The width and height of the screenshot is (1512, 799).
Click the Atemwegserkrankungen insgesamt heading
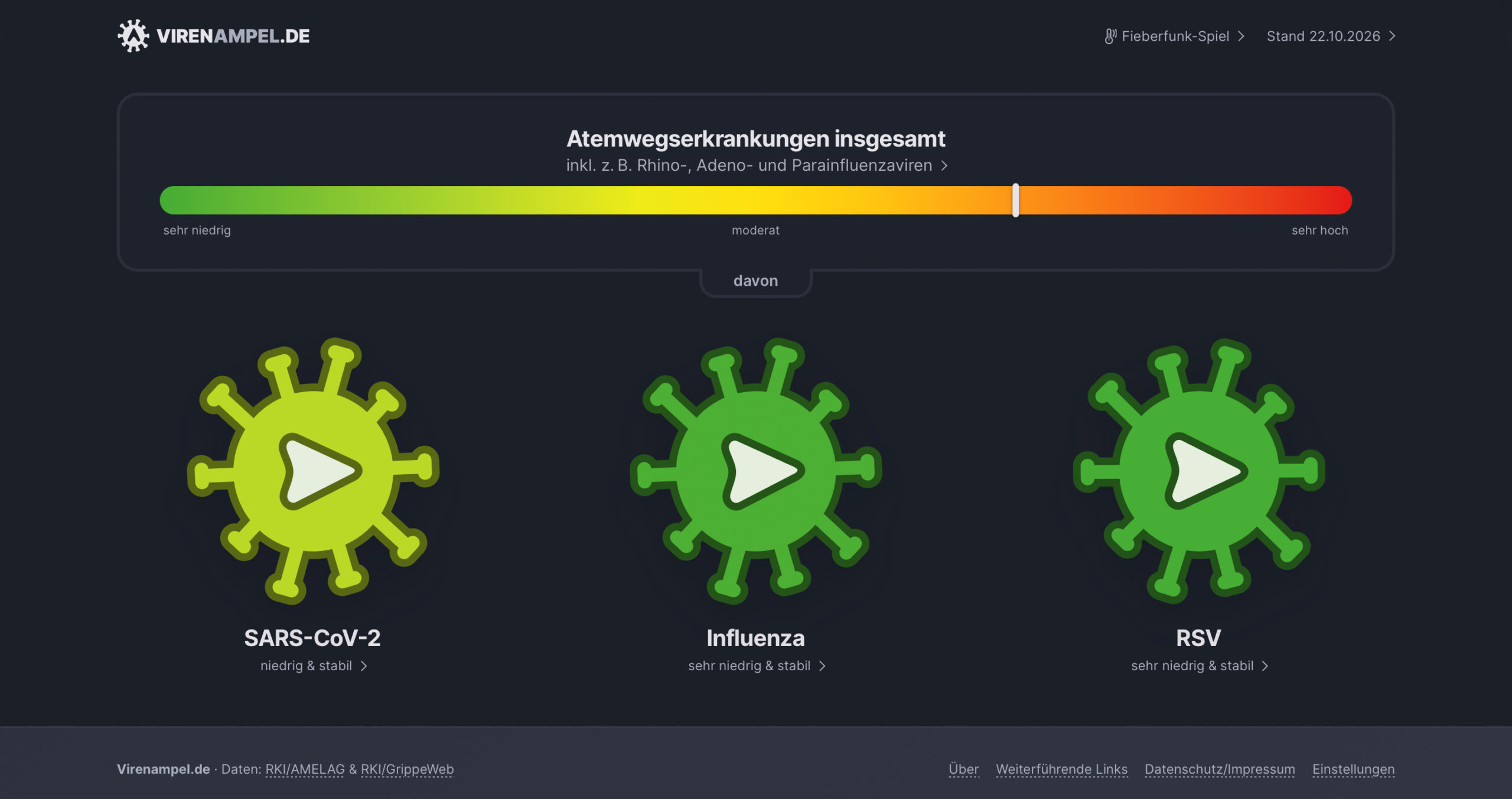point(755,139)
